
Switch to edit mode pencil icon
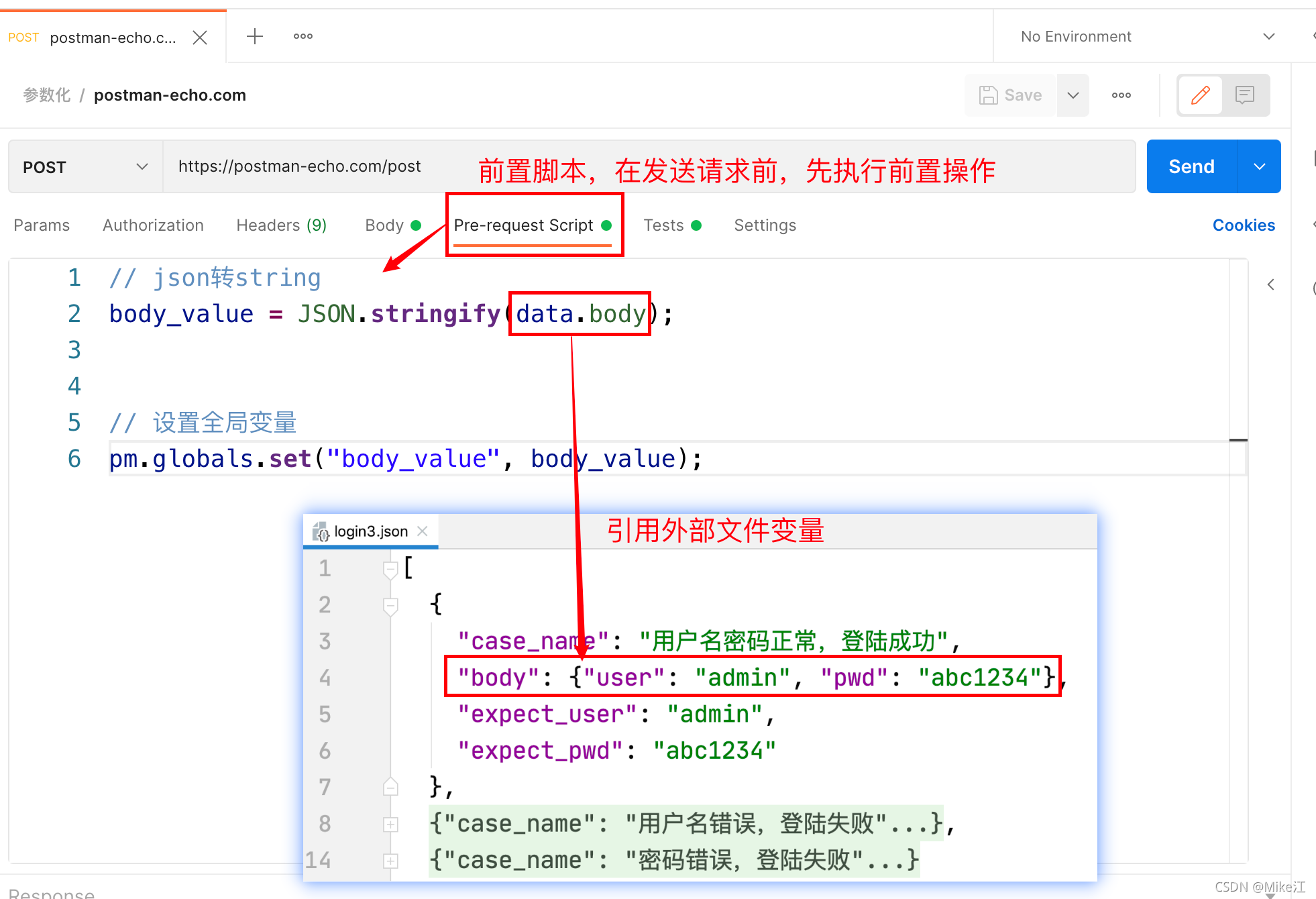[1201, 95]
